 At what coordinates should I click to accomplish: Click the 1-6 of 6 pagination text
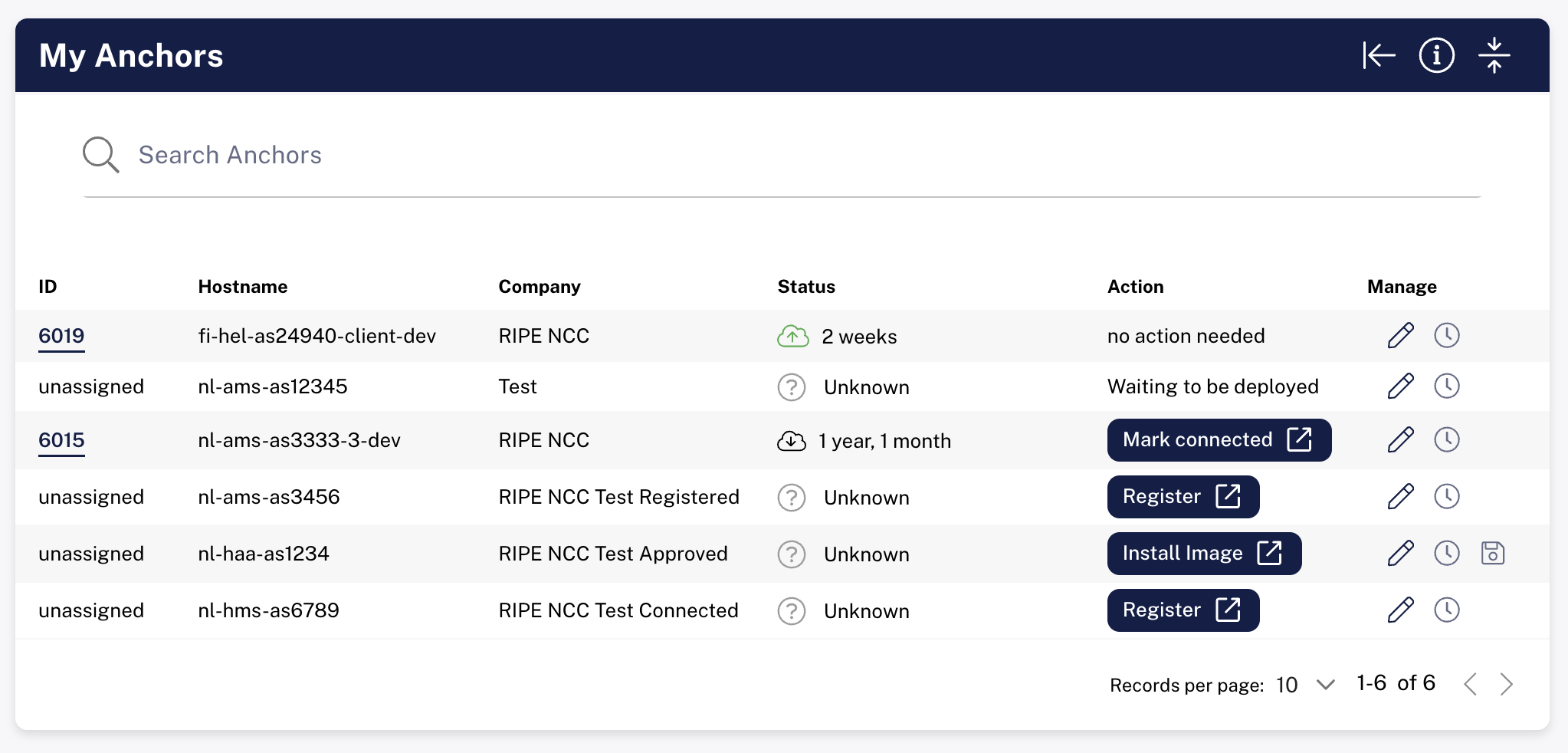pyautogui.click(x=1396, y=683)
